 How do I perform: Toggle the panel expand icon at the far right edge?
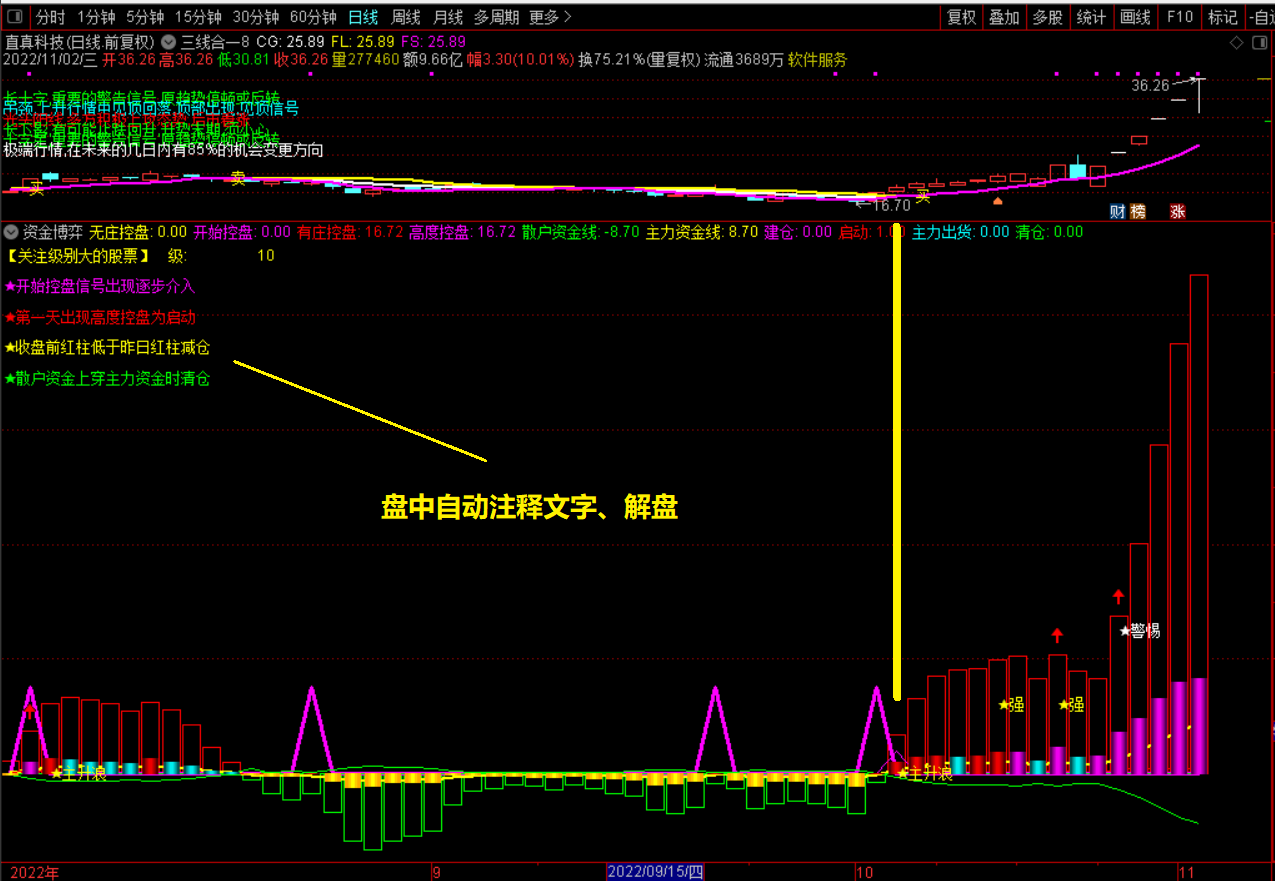point(1261,44)
